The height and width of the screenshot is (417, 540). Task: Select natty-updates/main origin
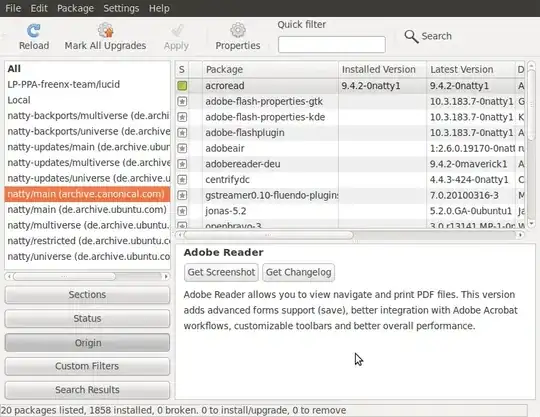click(87, 147)
